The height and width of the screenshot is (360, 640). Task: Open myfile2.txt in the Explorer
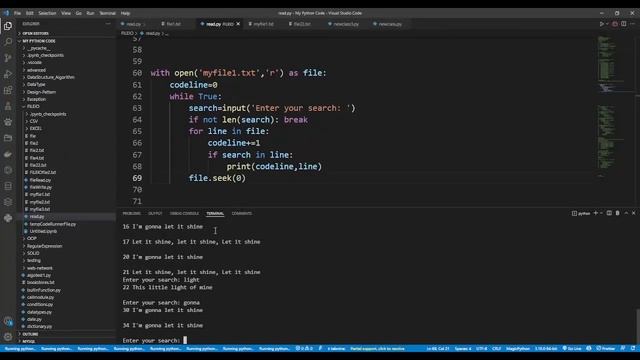[40, 202]
